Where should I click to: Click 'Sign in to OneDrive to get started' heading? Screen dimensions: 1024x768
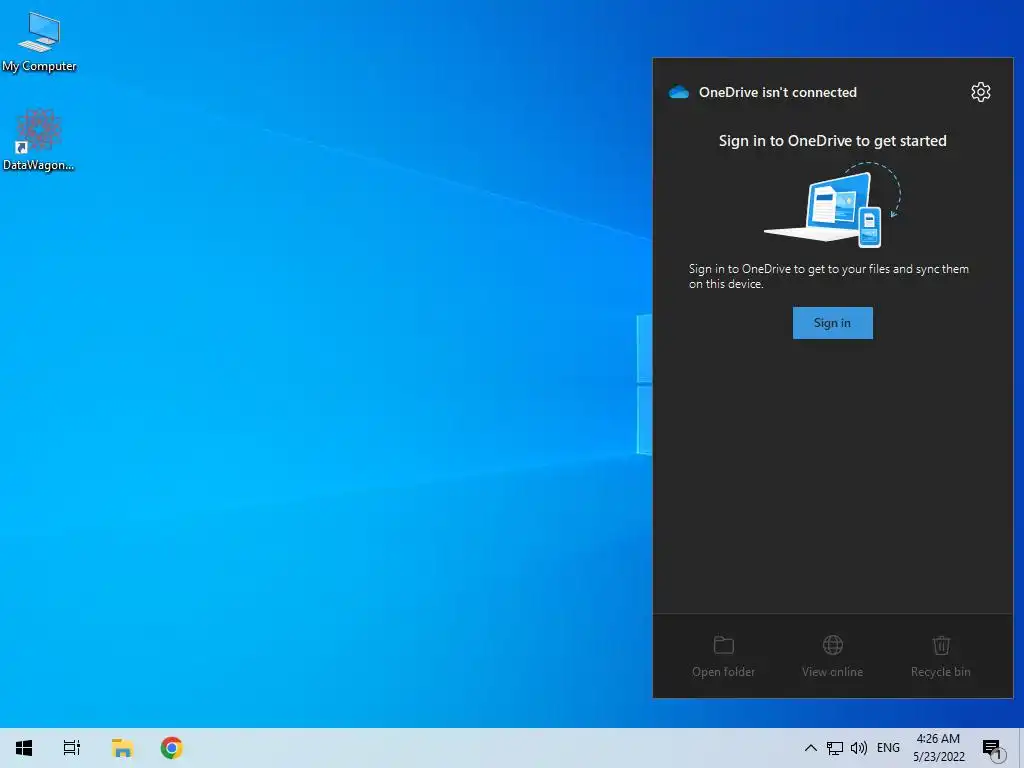(x=833, y=140)
